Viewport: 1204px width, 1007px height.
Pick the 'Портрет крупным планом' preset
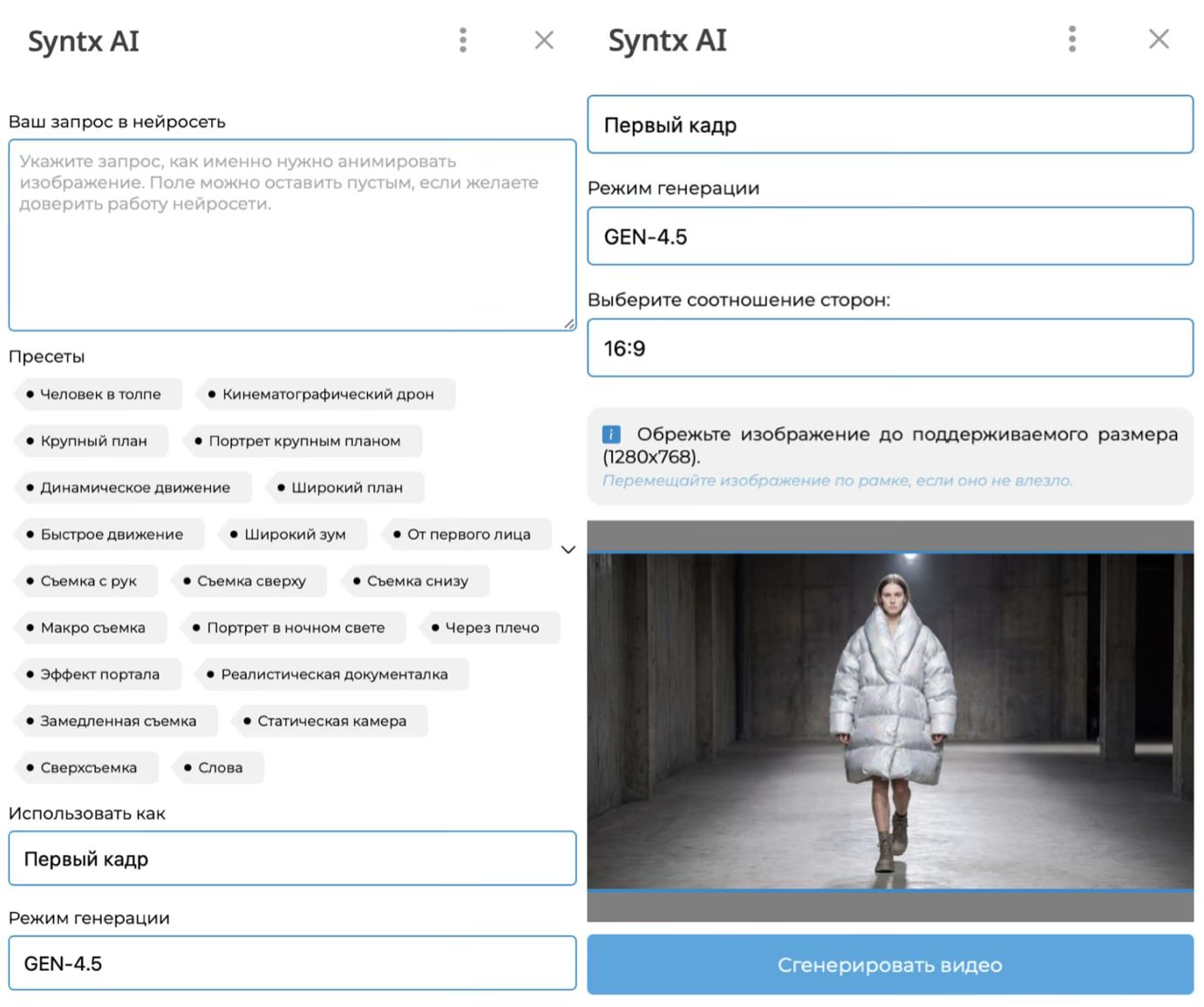click(303, 441)
